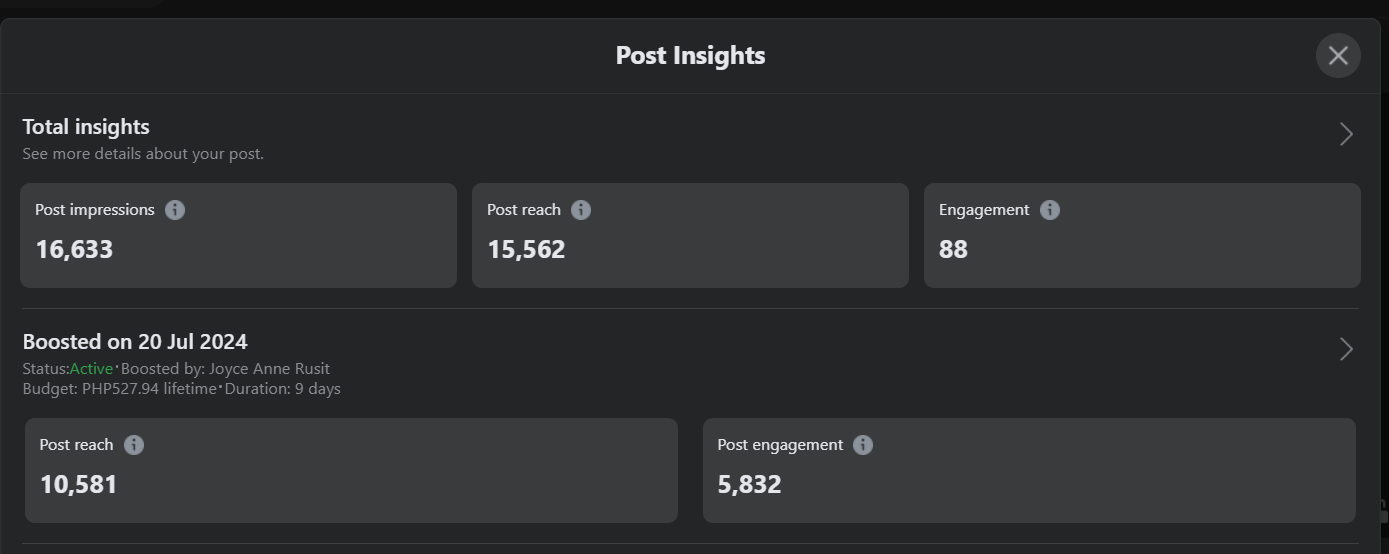Select the 16,633 post impressions value
Image resolution: width=1389 pixels, height=554 pixels.
(x=74, y=249)
